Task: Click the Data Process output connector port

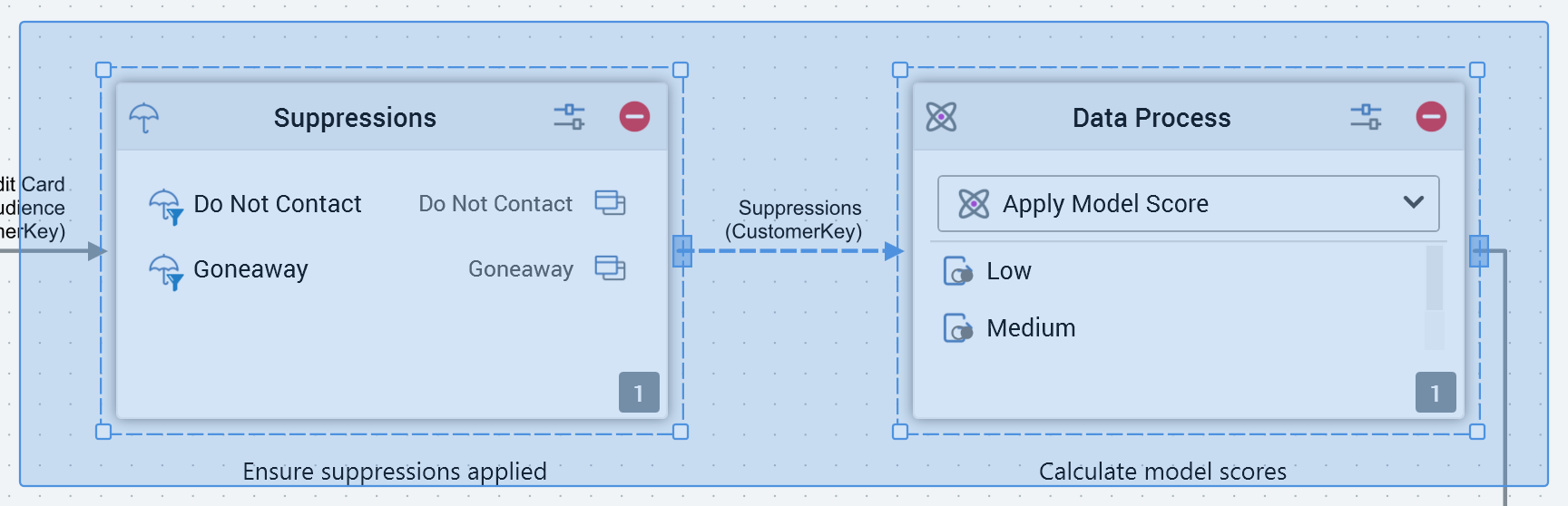Action: (x=1479, y=251)
